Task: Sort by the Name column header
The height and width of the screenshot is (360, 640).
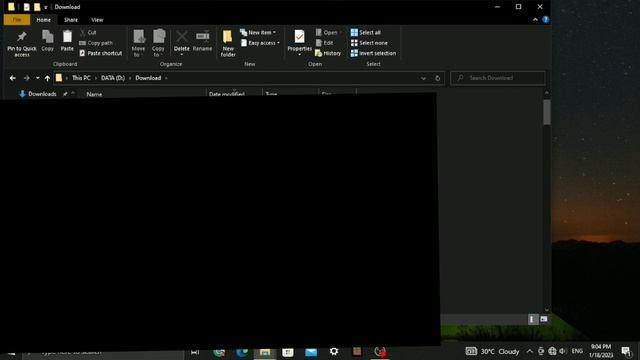Action: pyautogui.click(x=94, y=94)
